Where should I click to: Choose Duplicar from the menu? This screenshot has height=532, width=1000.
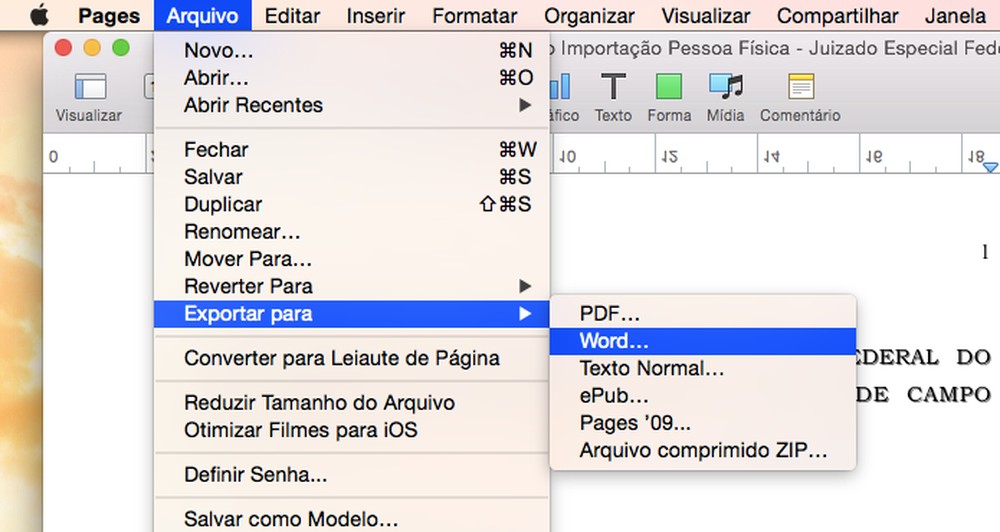(x=351, y=204)
